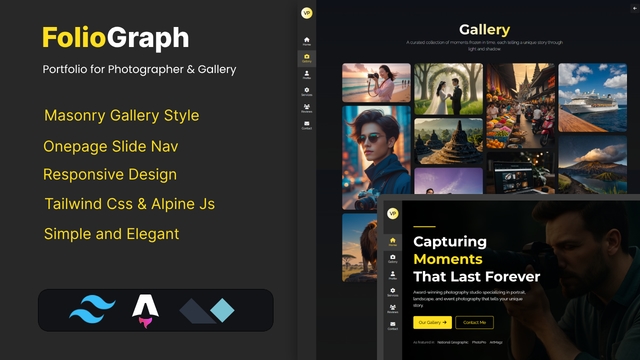Open Services gear icon in hero page sidebar
The width and height of the screenshot is (640, 360).
pos(393,292)
